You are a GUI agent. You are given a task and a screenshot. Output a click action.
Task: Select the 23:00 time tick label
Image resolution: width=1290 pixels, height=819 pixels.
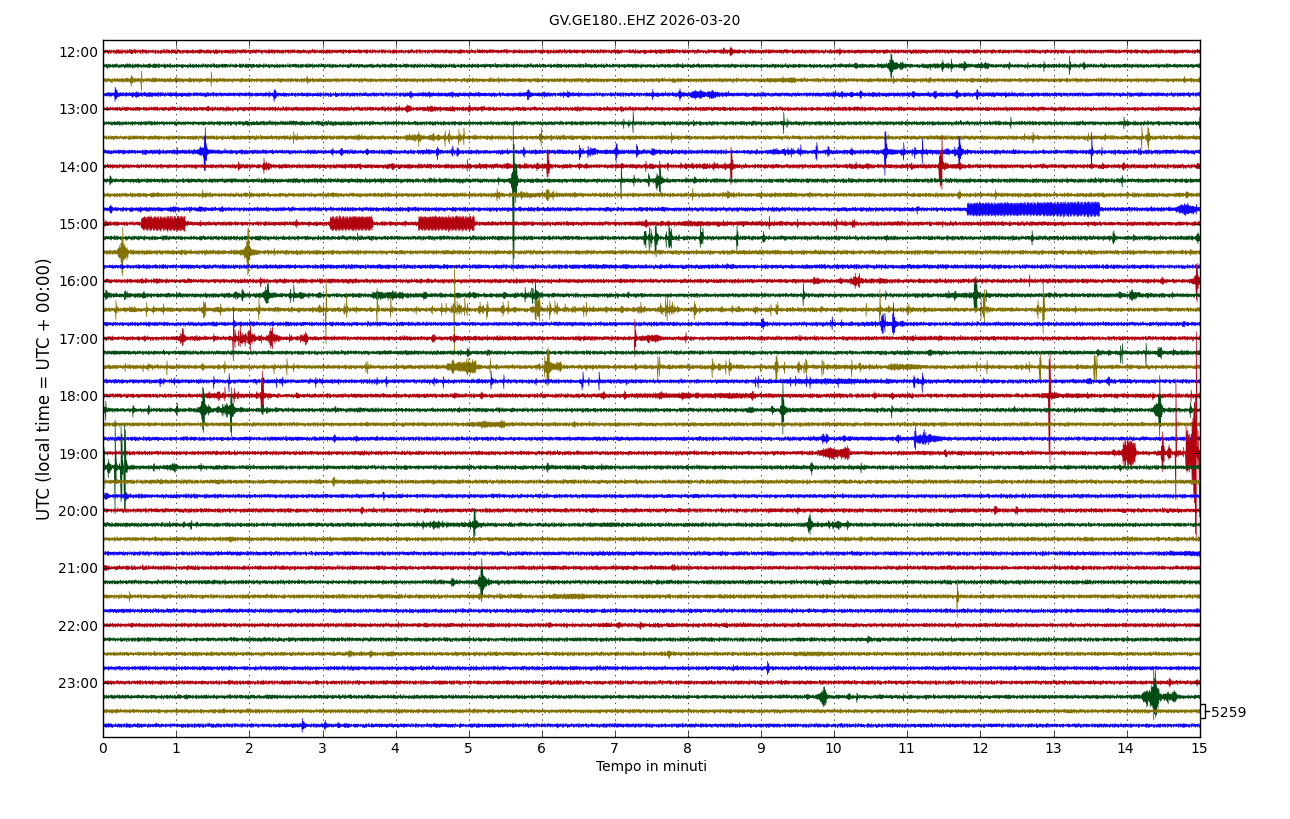point(79,683)
